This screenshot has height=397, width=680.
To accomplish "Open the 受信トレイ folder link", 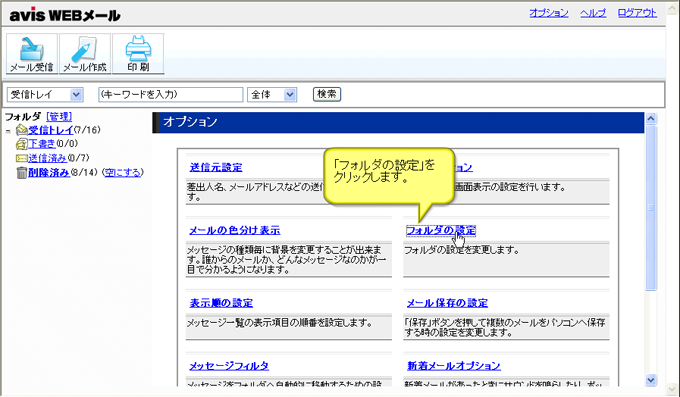I will coord(51,130).
